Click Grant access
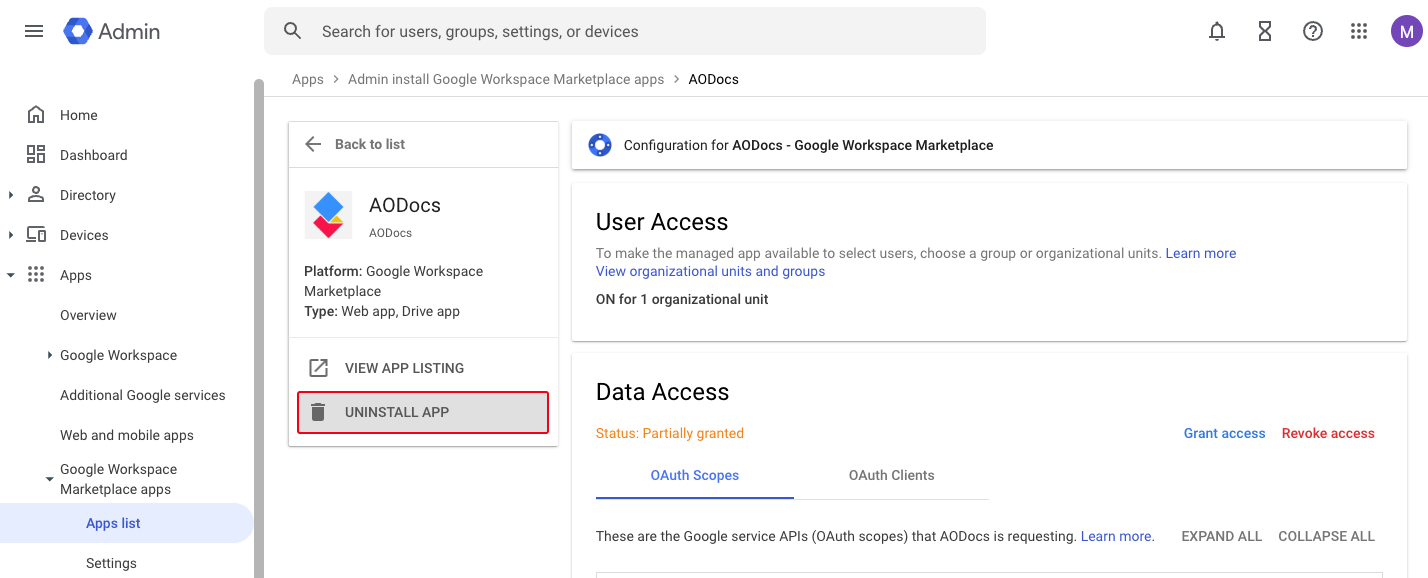 (x=1225, y=433)
